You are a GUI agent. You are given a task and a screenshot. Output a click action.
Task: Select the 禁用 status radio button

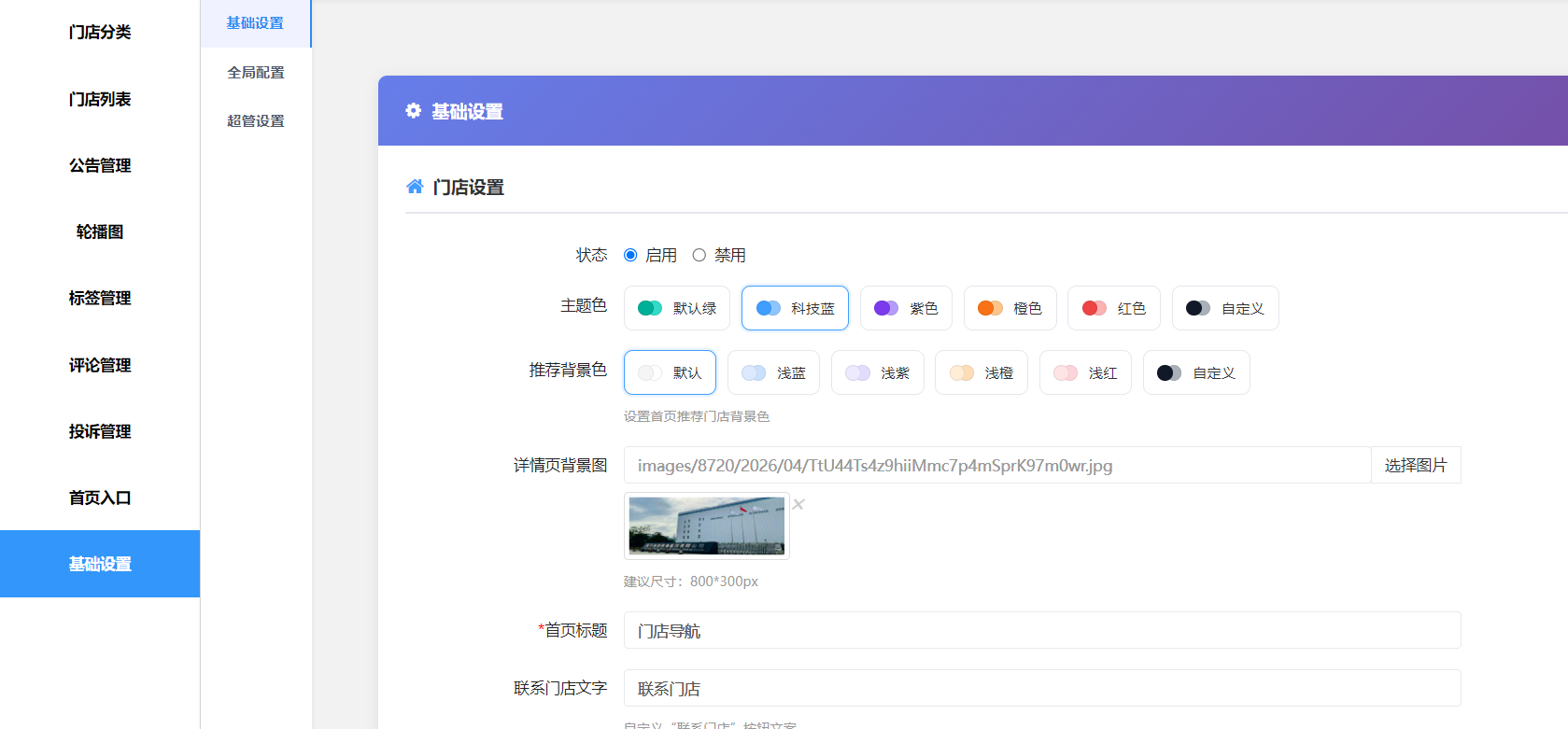[x=699, y=255]
